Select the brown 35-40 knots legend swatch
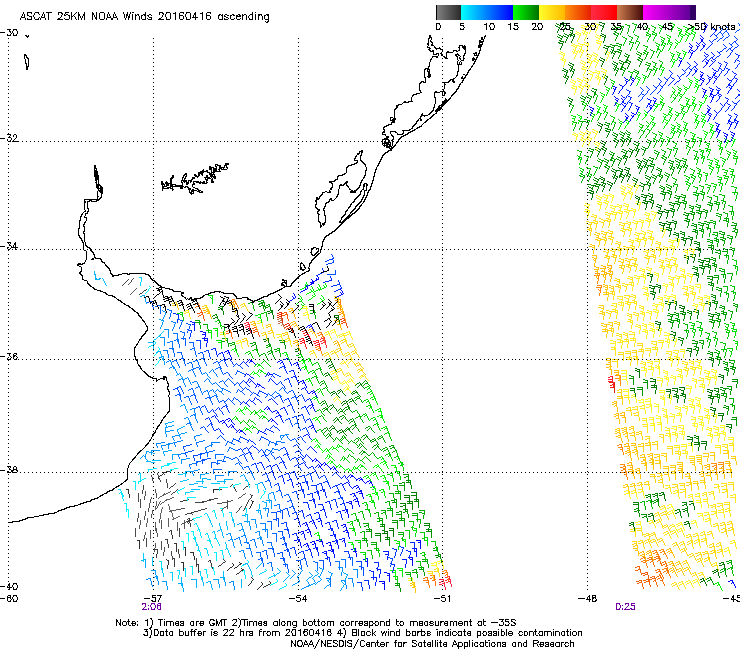 tap(630, 12)
